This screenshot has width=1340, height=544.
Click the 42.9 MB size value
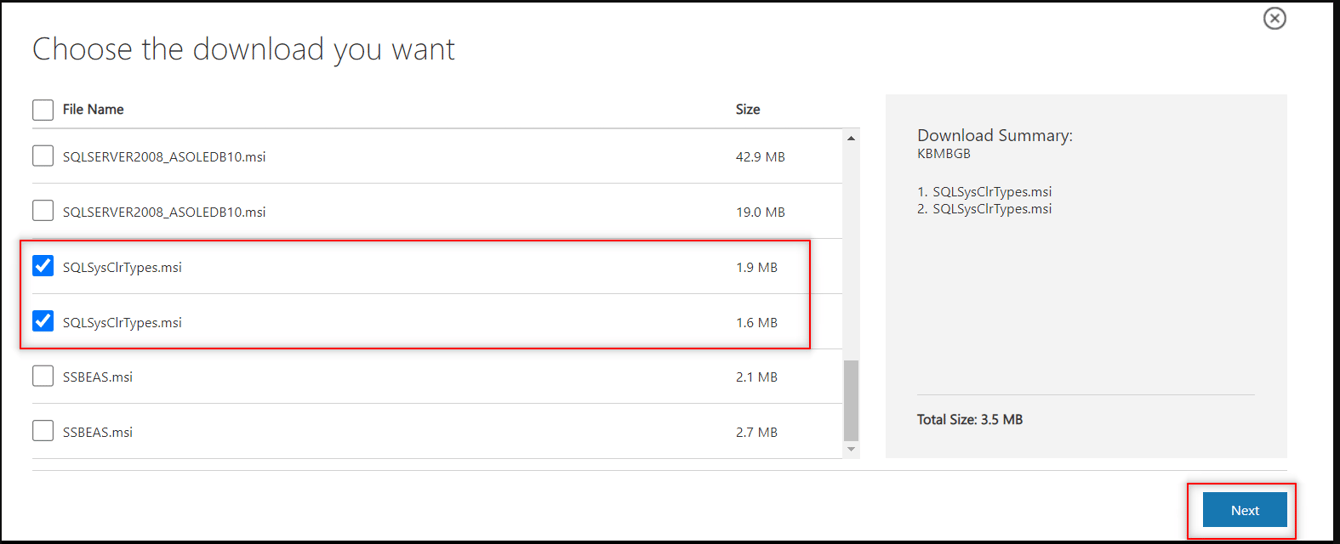pos(760,157)
